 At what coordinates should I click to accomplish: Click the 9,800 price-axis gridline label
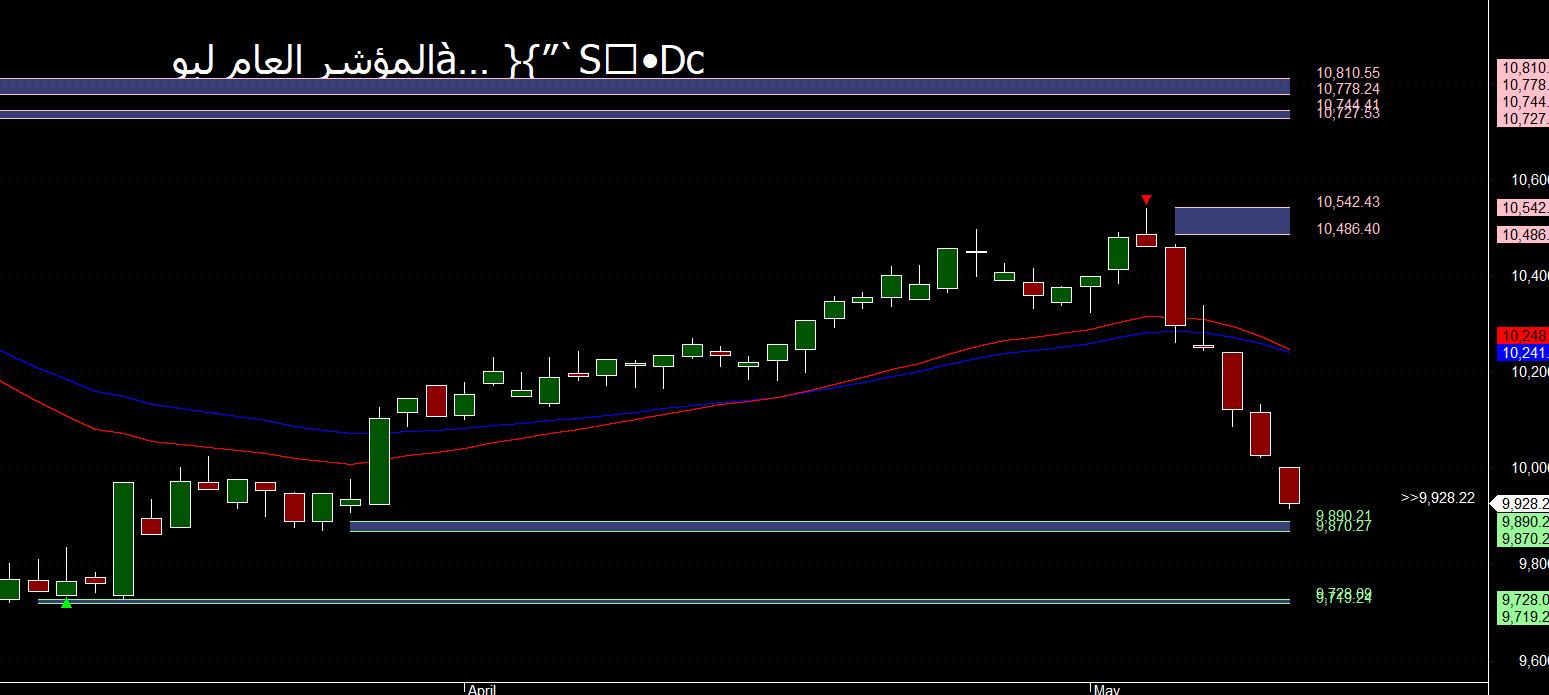click(x=1533, y=564)
